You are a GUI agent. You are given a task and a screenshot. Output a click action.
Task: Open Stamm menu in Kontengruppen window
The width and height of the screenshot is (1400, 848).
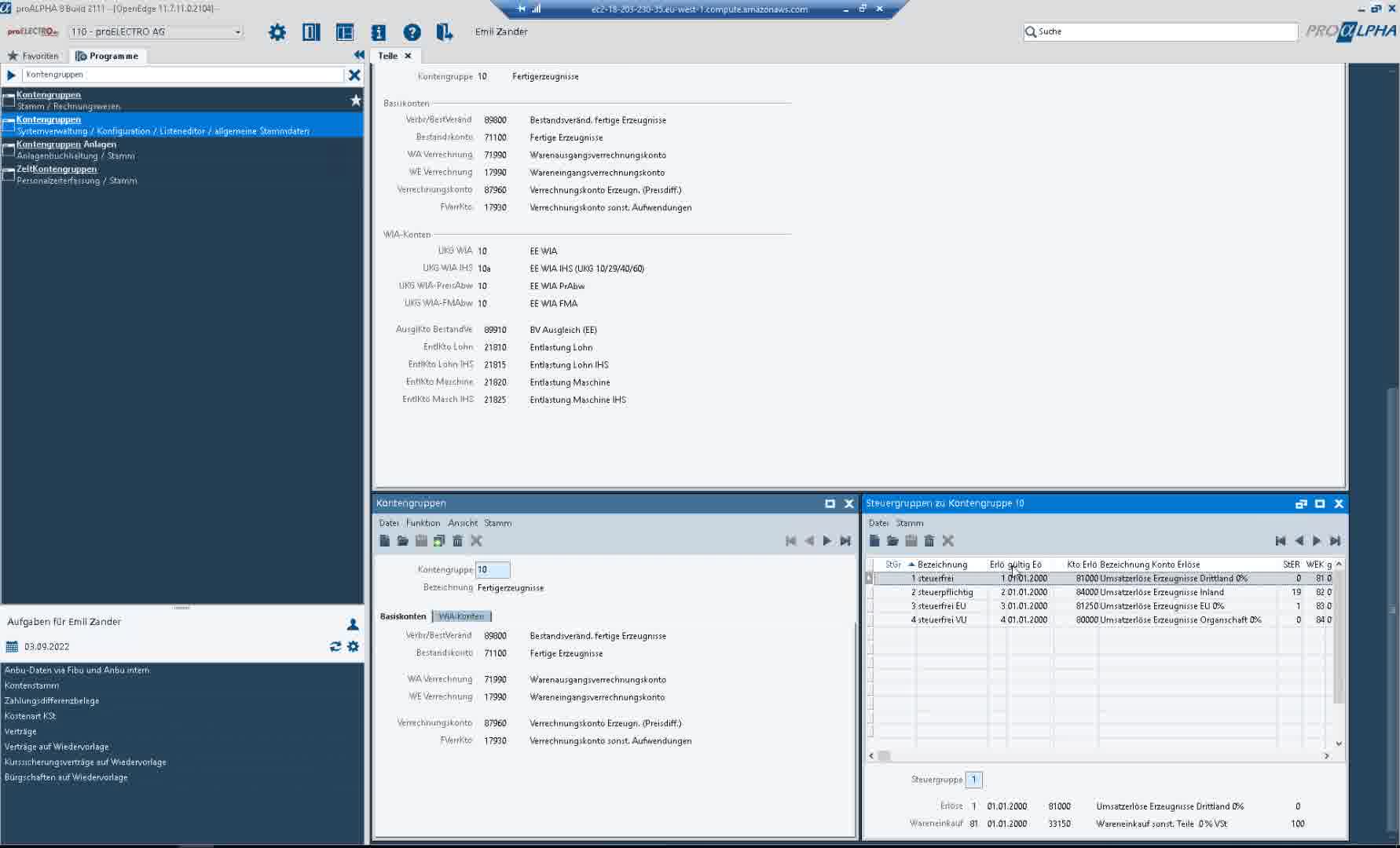point(497,523)
